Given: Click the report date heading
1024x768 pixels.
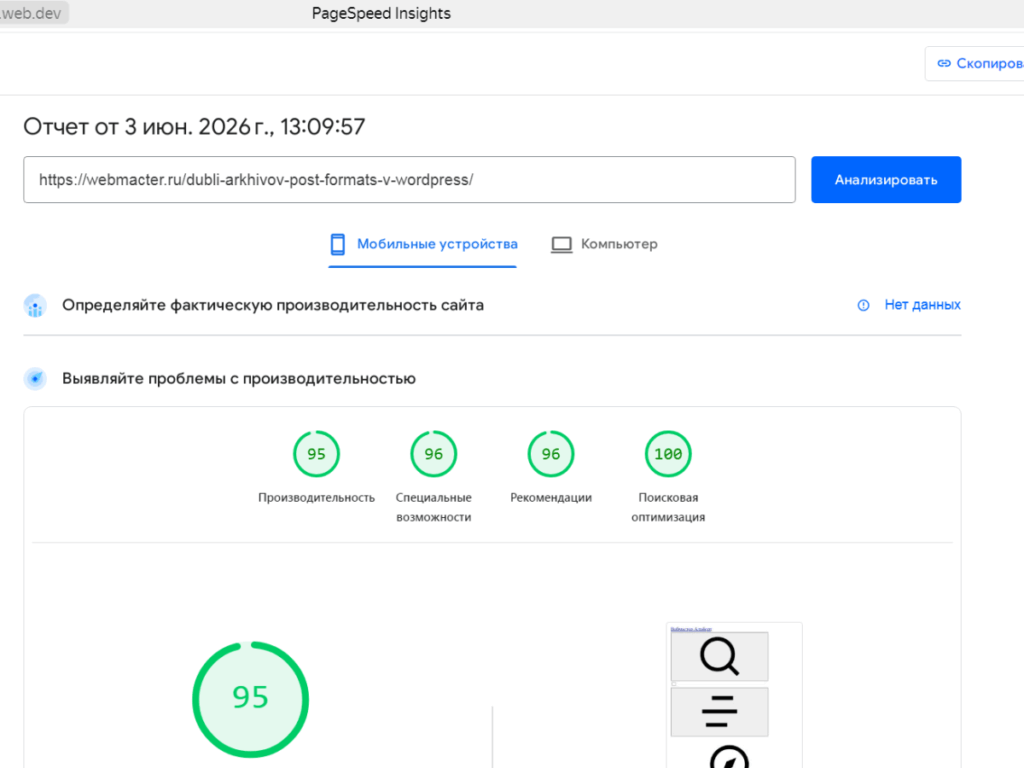Looking at the screenshot, I should point(194,127).
